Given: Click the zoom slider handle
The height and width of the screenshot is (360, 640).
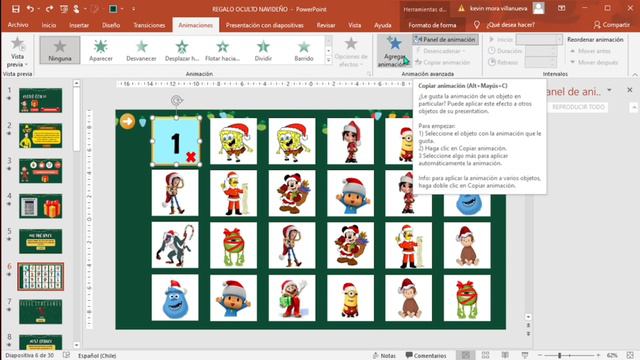Looking at the screenshot, I should 560,356.
